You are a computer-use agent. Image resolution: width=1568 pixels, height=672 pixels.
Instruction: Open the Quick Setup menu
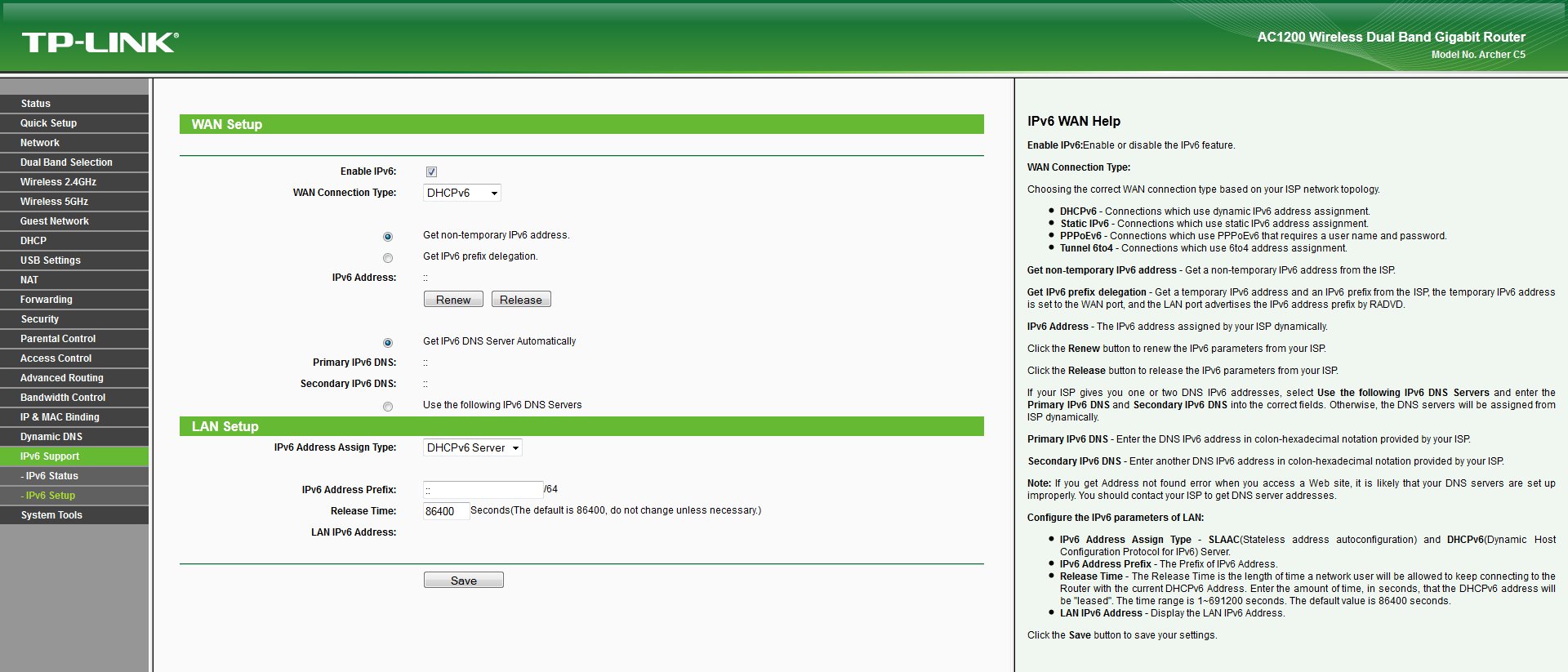(74, 123)
